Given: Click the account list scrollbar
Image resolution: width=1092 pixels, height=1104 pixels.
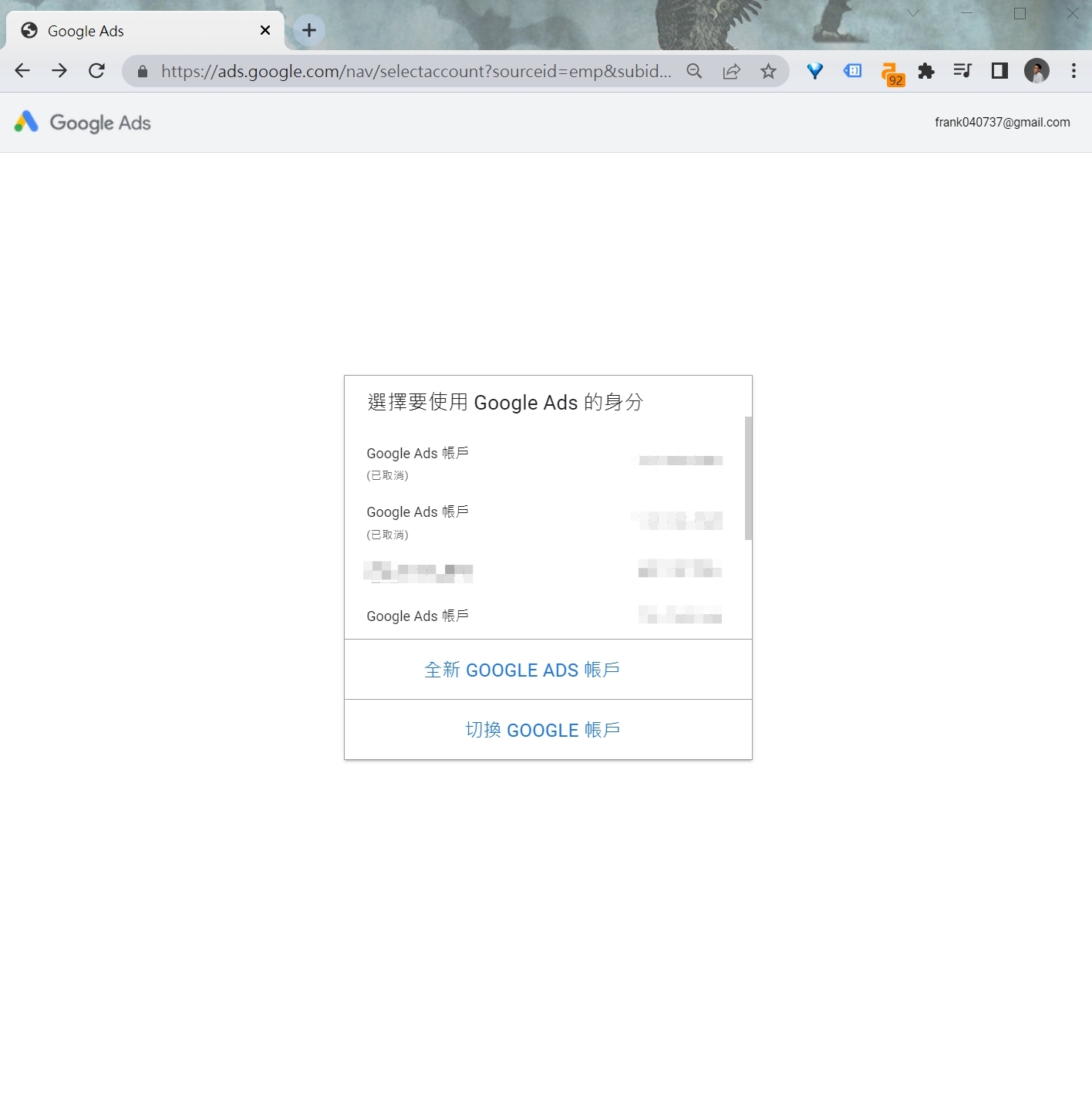Looking at the screenshot, I should click(x=748, y=478).
